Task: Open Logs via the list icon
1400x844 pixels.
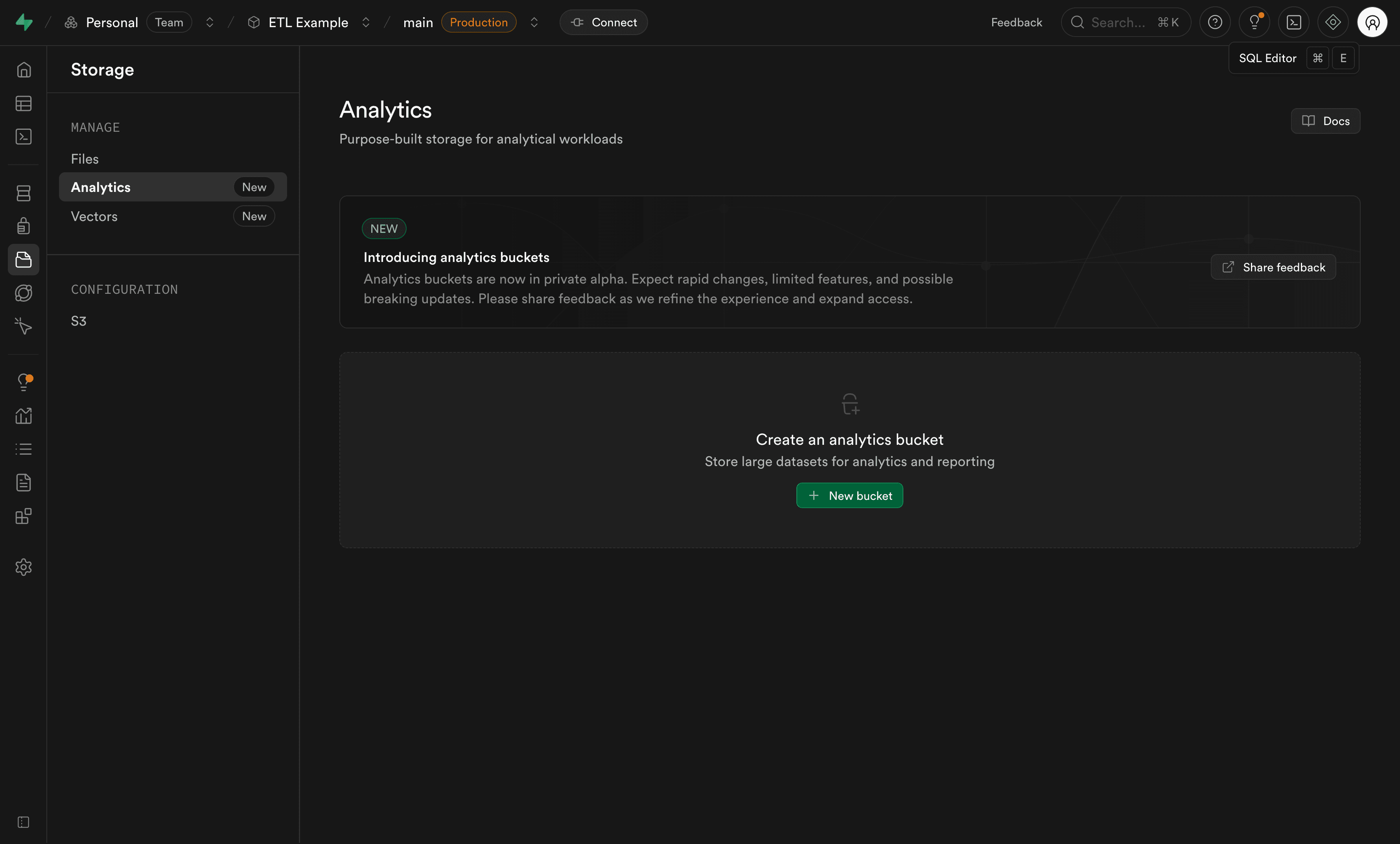Action: [23, 449]
